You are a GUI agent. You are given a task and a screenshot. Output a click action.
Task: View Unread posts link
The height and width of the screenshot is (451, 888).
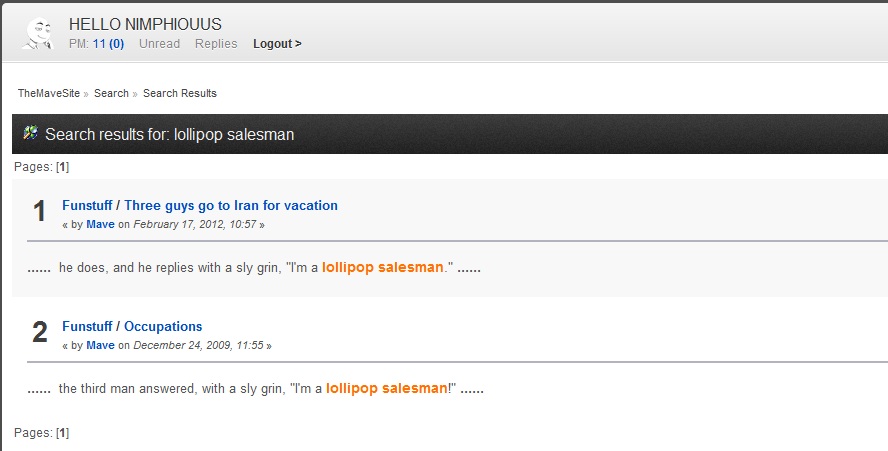tap(159, 44)
